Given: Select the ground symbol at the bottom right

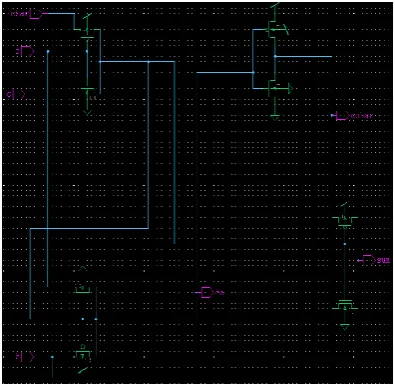Looking at the screenshot, I should pyautogui.click(x=345, y=327).
